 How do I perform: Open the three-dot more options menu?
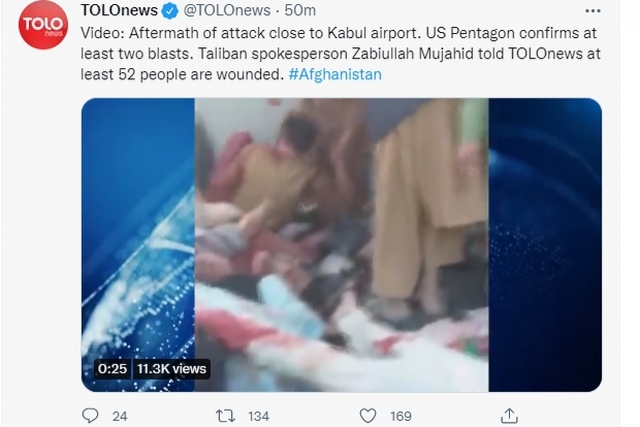(593, 11)
